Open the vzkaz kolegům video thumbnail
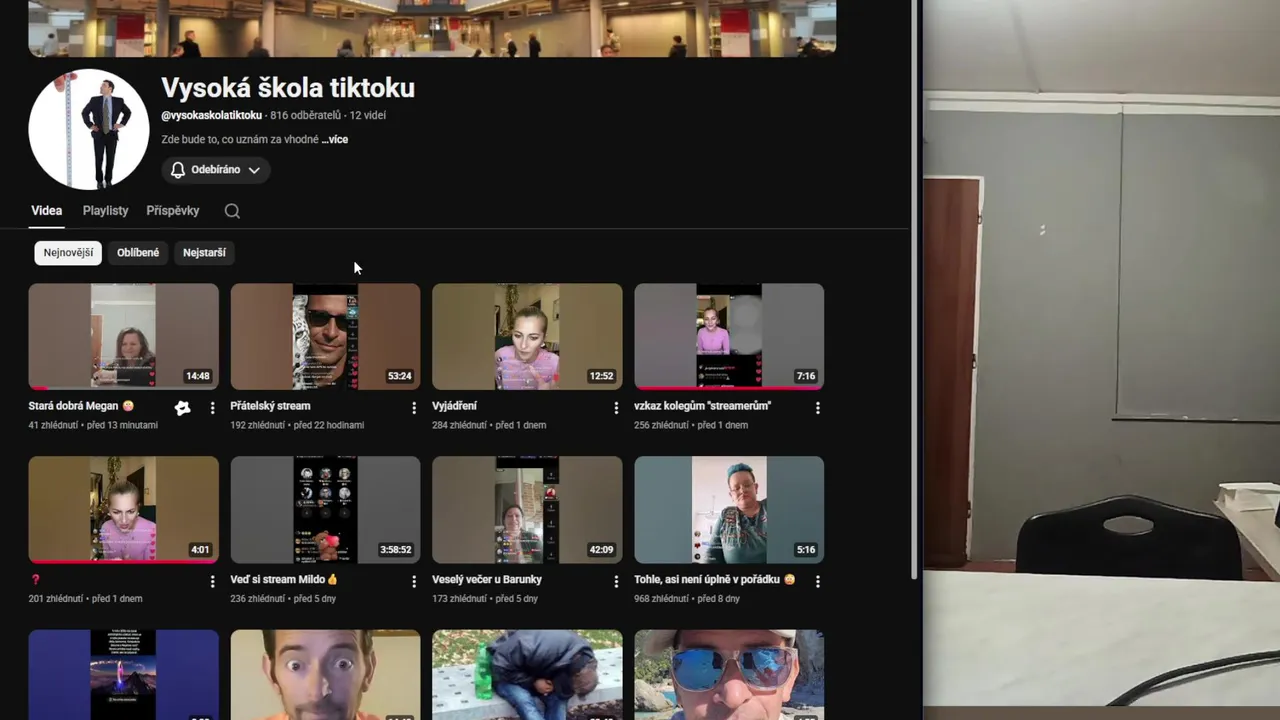1280x720 pixels. click(729, 336)
